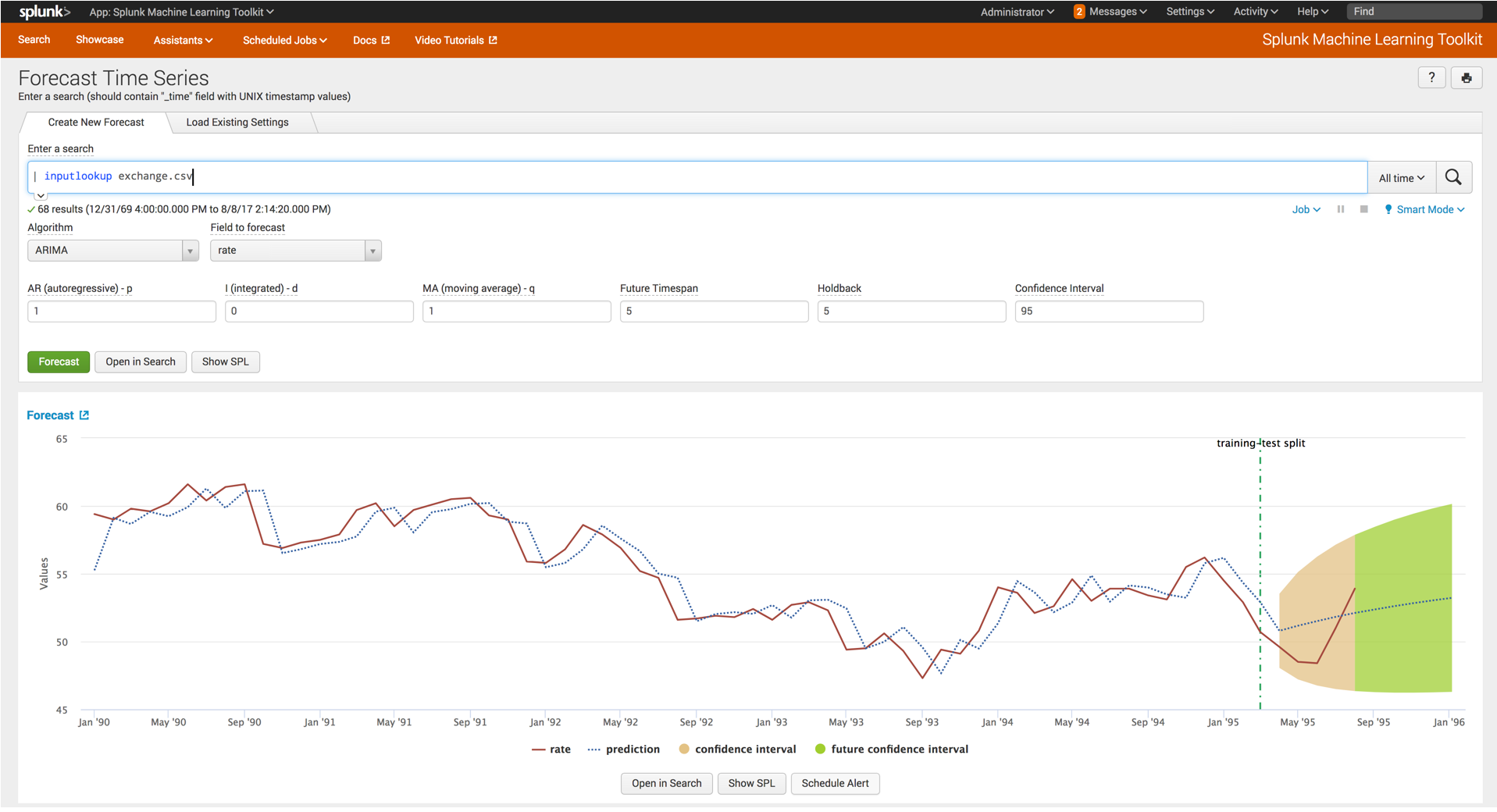
Task: Click the help question mark button
Action: [x=1431, y=77]
